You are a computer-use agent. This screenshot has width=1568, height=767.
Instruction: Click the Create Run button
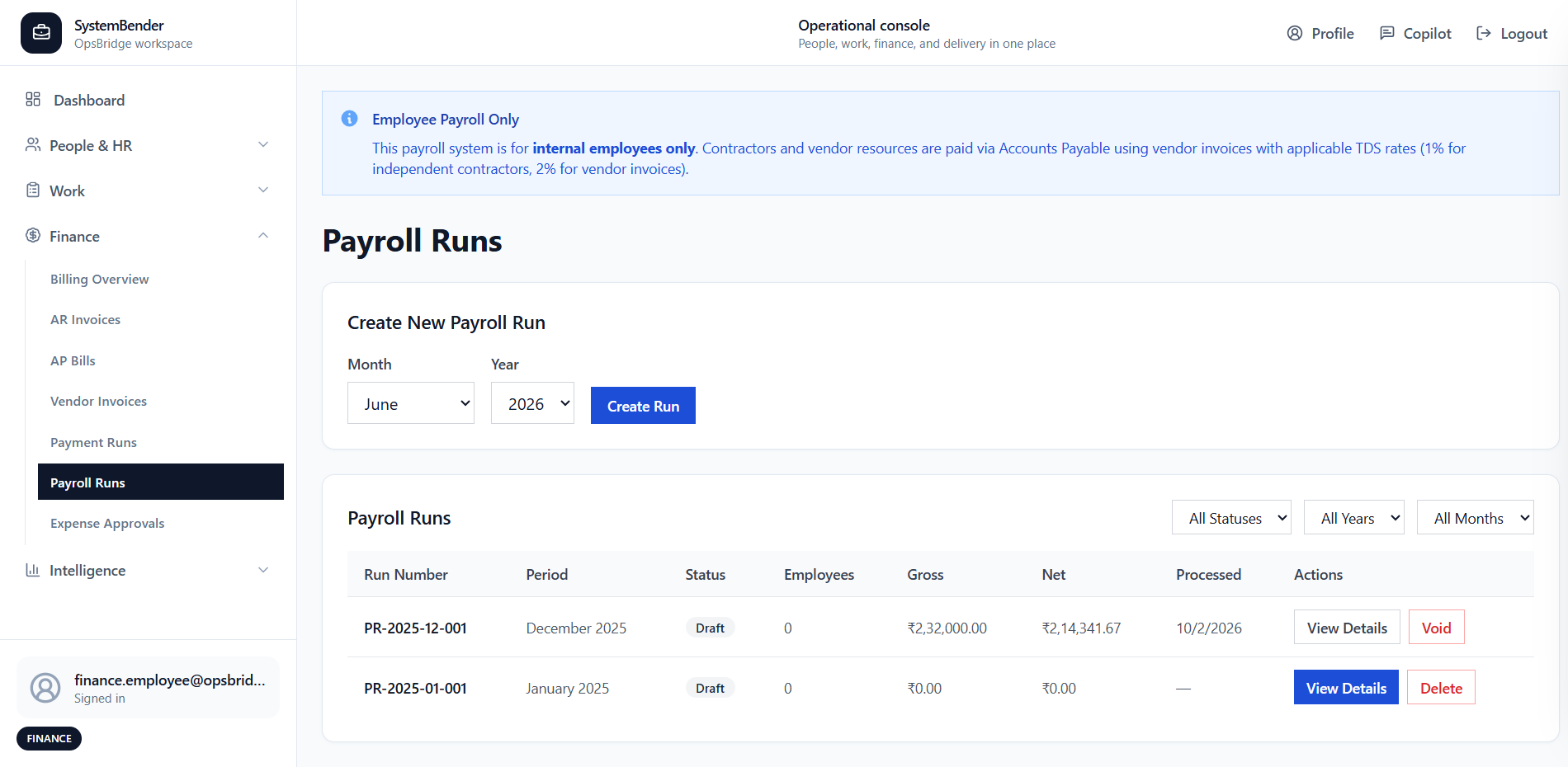(643, 405)
